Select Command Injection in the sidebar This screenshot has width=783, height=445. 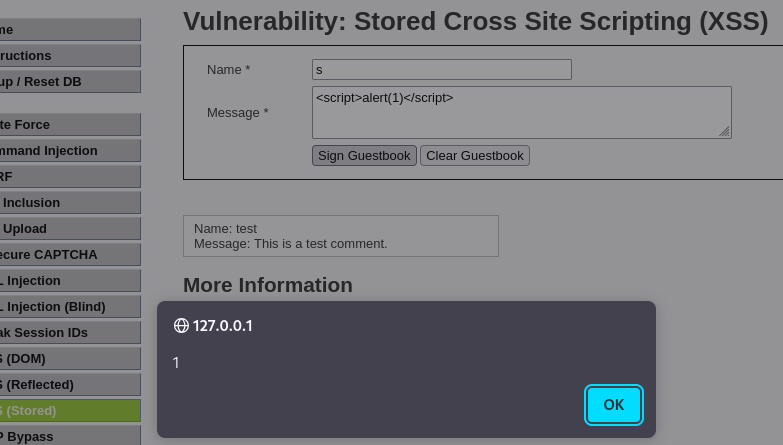[60, 150]
